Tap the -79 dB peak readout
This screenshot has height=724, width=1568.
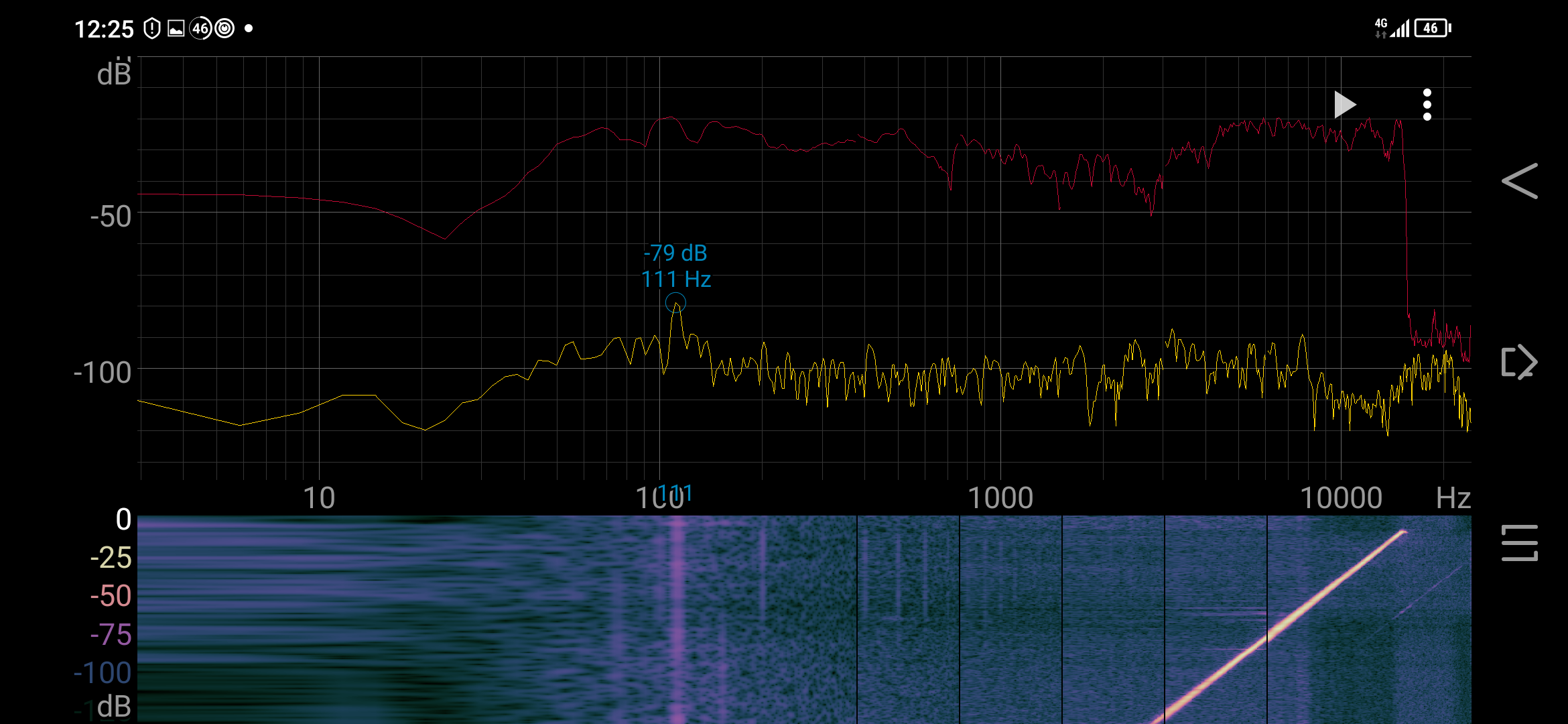[675, 253]
